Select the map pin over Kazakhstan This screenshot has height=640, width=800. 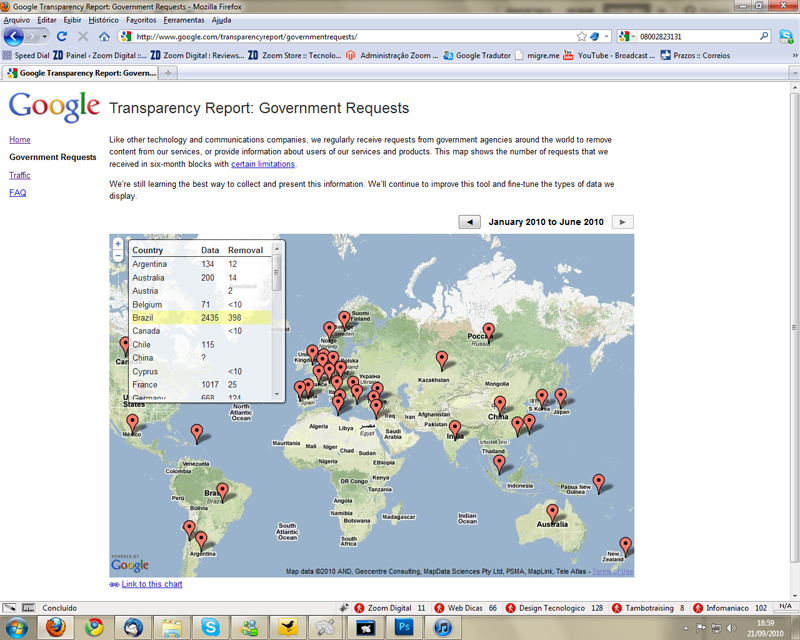click(x=442, y=360)
